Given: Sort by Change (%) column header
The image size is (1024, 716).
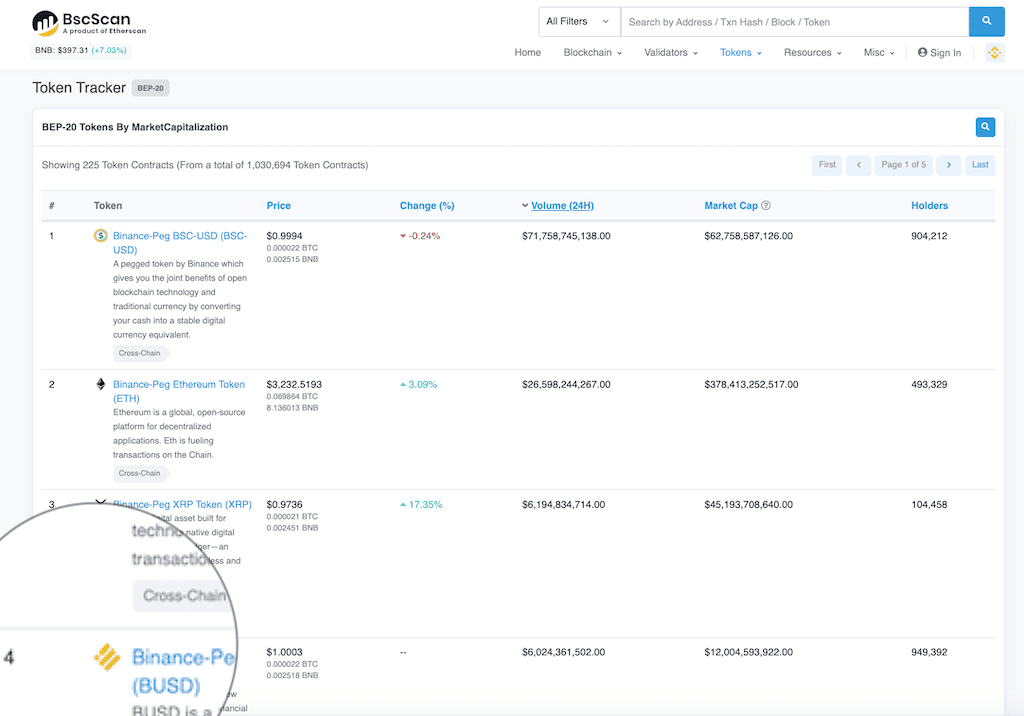Looking at the screenshot, I should [427, 205].
